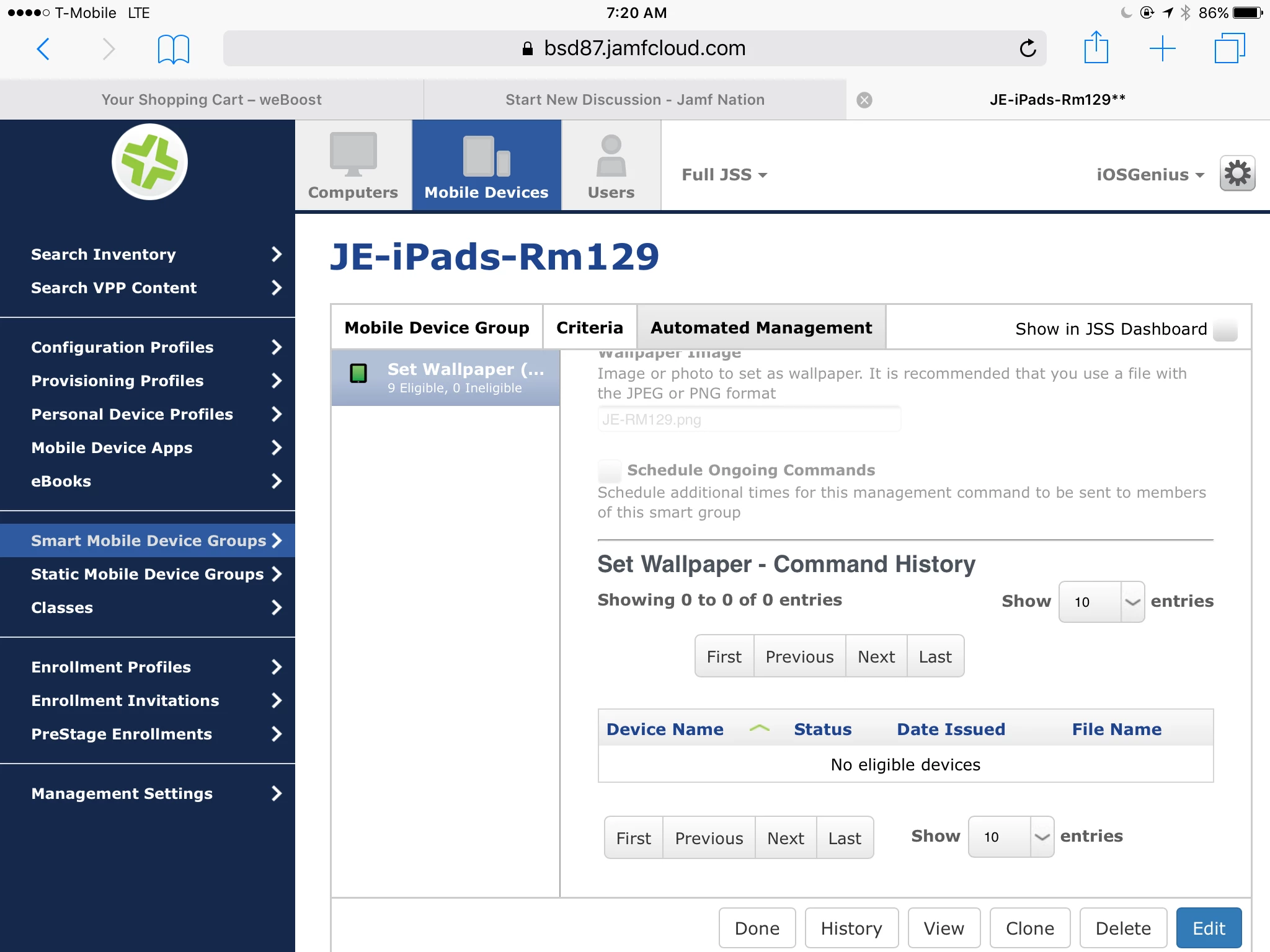Open new Safari tab with plus icon
This screenshot has width=1270, height=952.
(1162, 48)
